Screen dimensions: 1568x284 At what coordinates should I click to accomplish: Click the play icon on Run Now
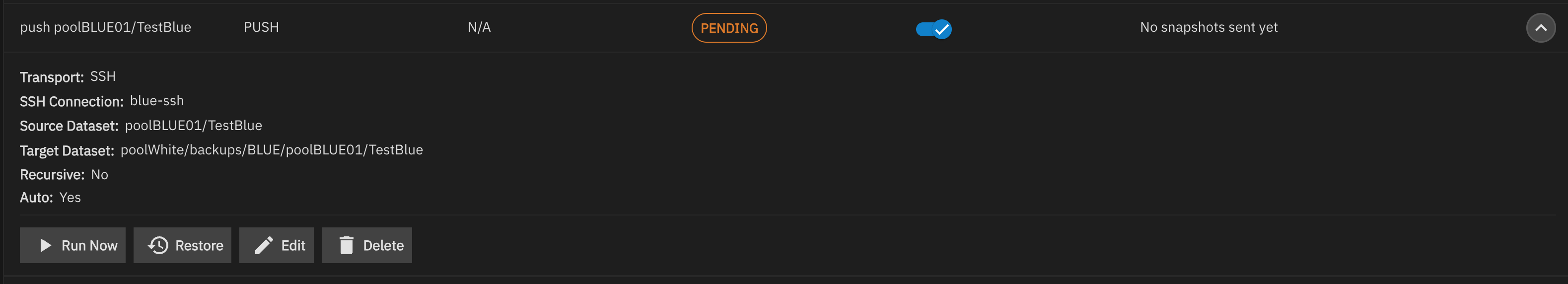[x=45, y=245]
